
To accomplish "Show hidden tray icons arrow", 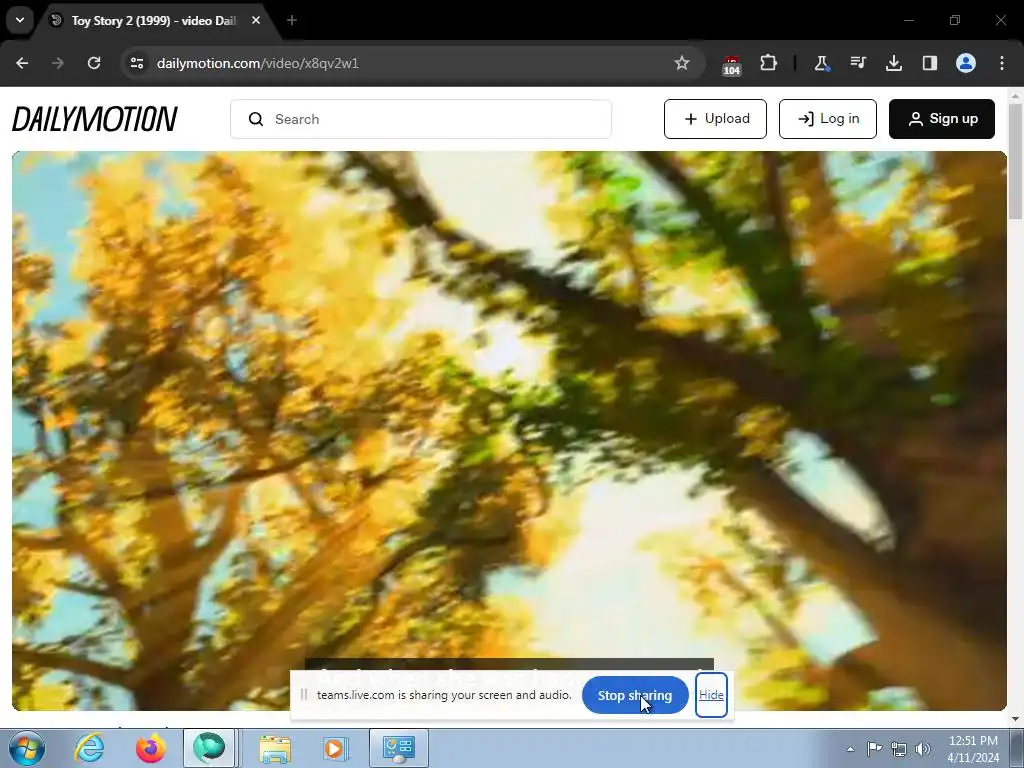I will [850, 749].
